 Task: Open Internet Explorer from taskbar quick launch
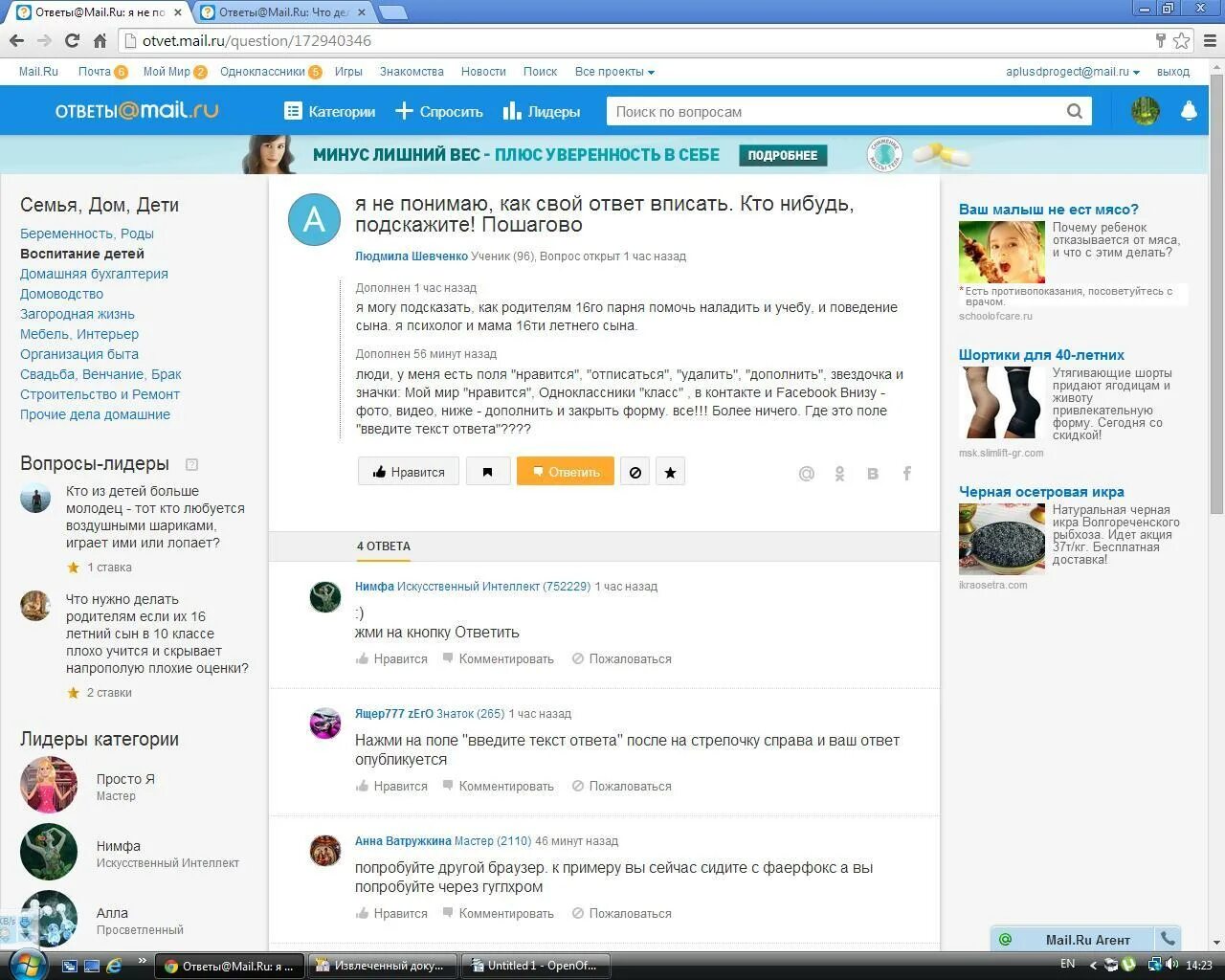pos(114,965)
